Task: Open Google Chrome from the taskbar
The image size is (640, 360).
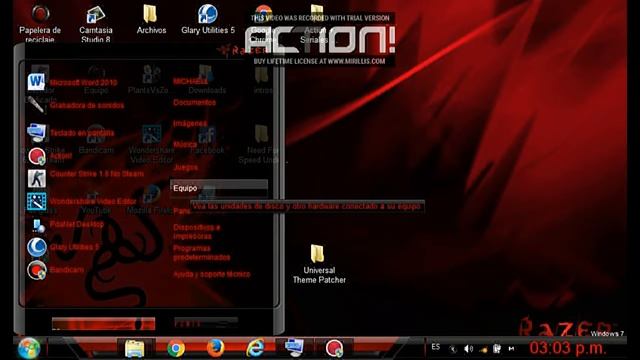Action: pyautogui.click(x=176, y=348)
